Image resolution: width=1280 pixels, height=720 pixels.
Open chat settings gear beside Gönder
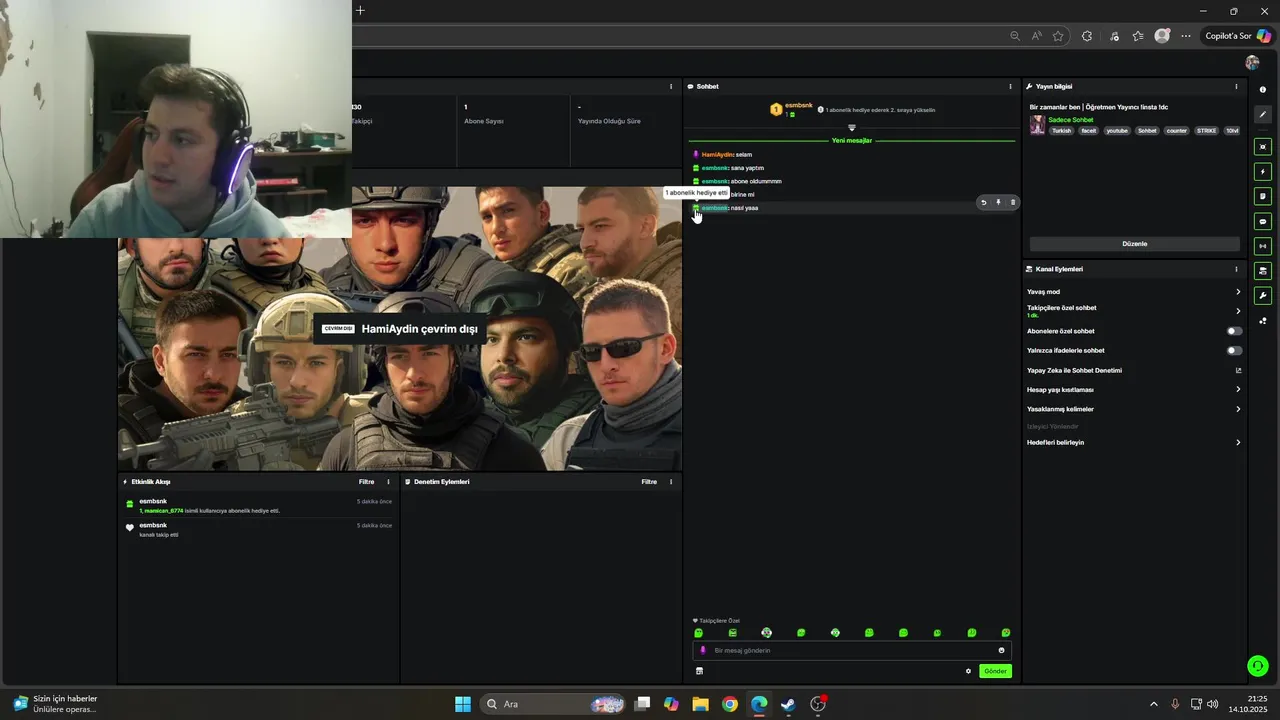[x=968, y=671]
